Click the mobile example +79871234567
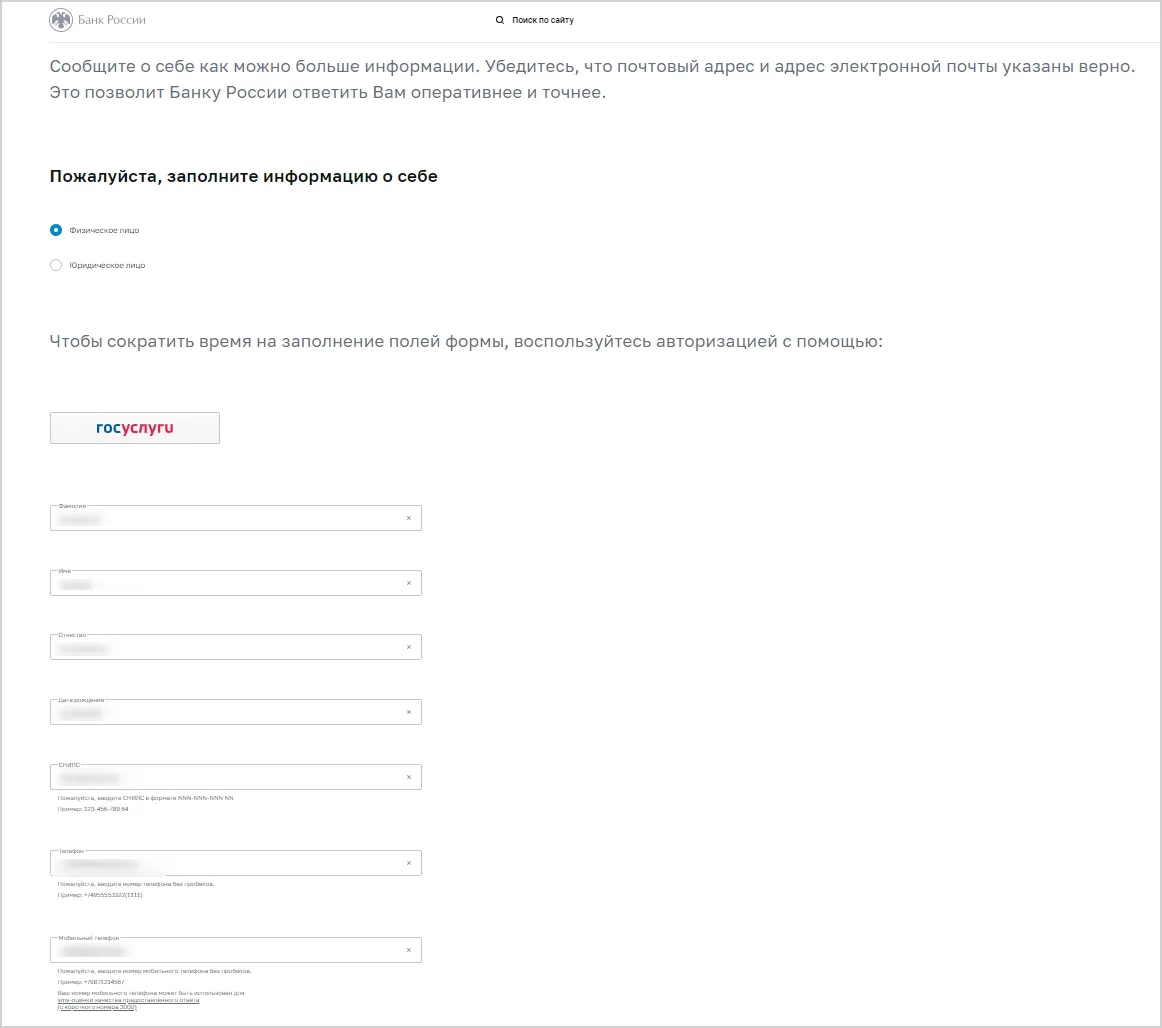The height and width of the screenshot is (1028, 1162). (x=104, y=982)
